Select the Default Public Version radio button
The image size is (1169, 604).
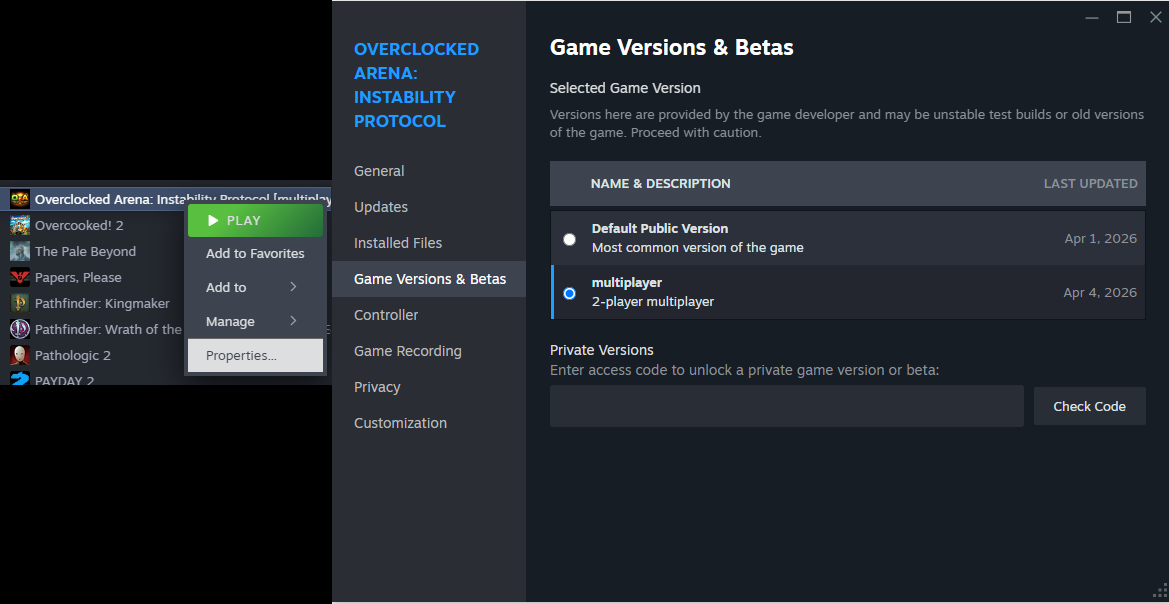click(570, 239)
